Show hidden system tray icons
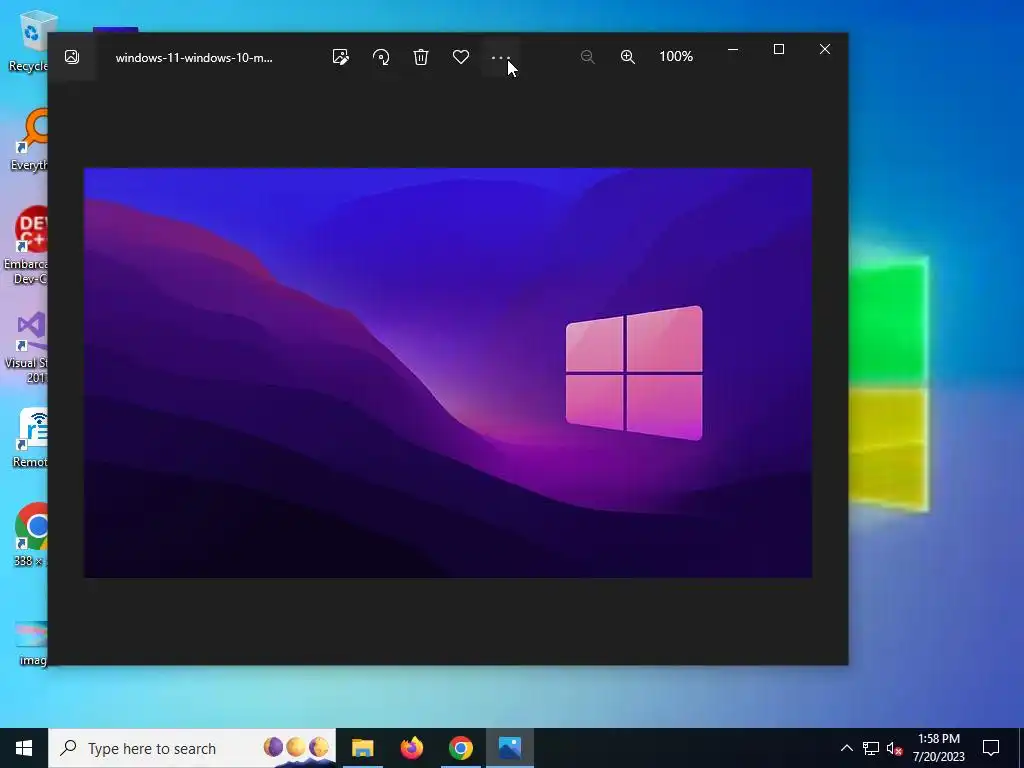 click(846, 748)
